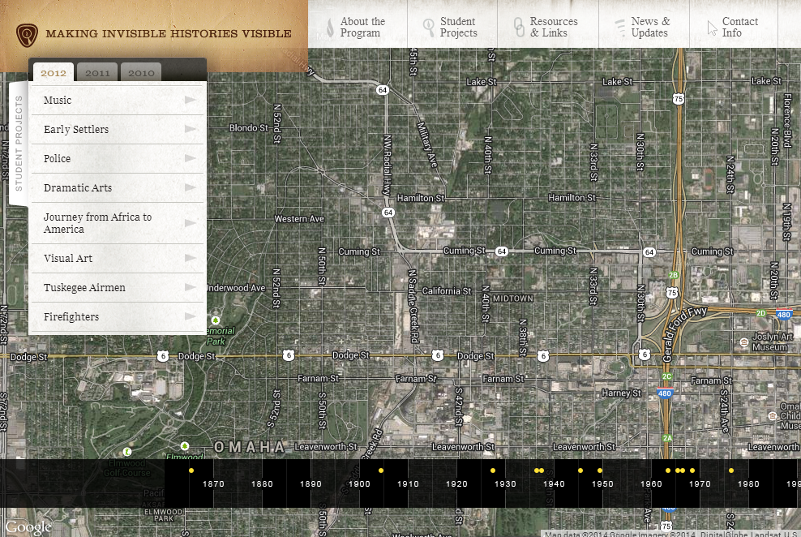The height and width of the screenshot is (537, 801).
Task: Click the timeline dot just before 1950
Action: 600,471
